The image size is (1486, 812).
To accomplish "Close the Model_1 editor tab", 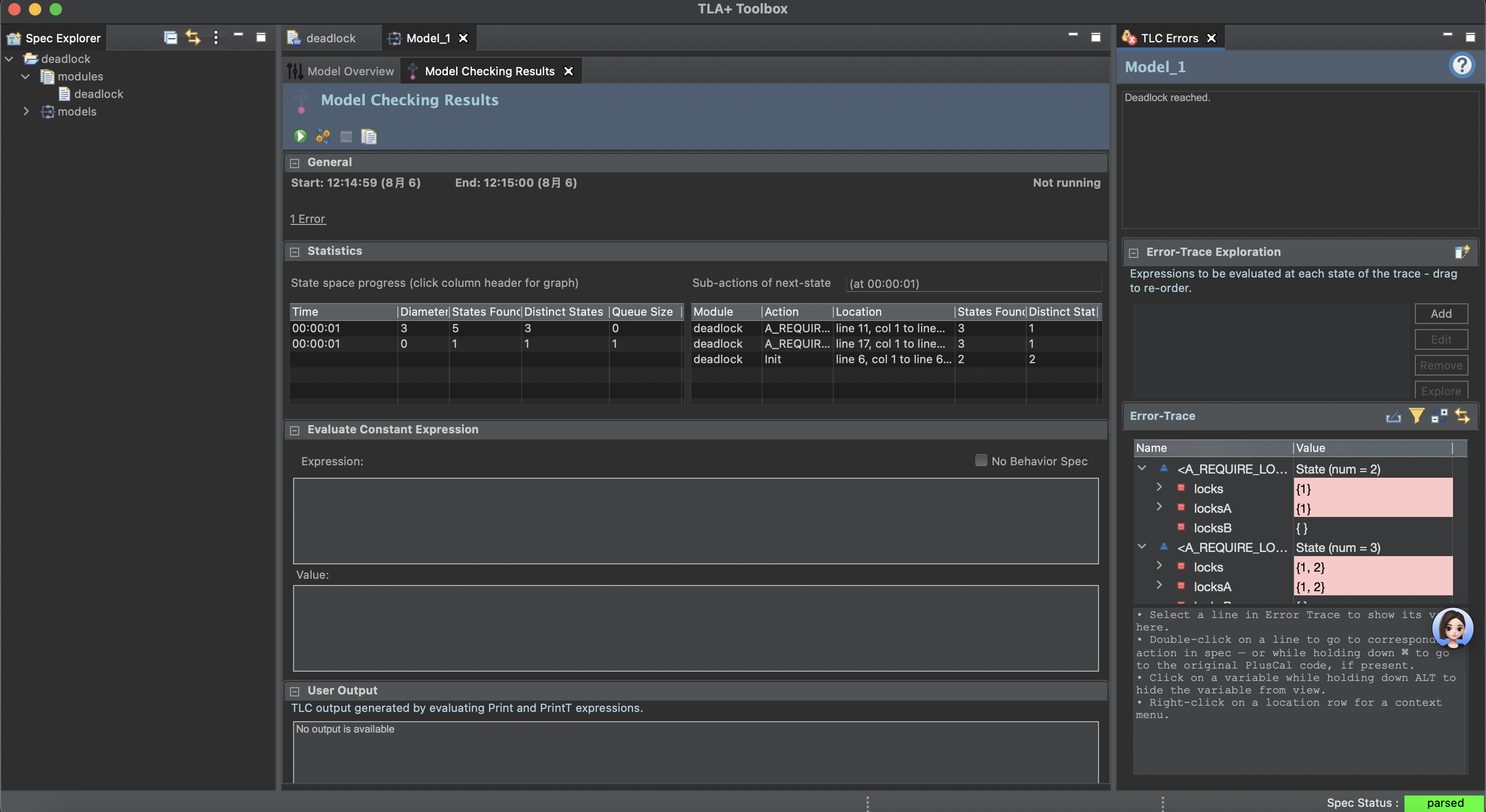I will point(463,38).
